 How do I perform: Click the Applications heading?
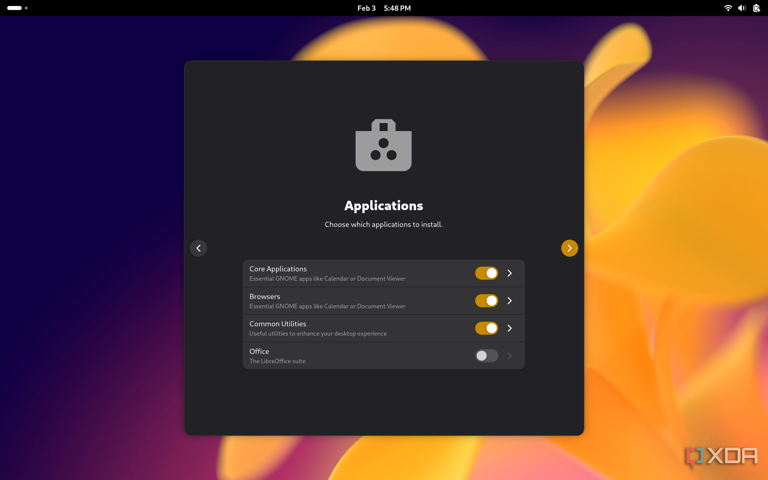[384, 206]
